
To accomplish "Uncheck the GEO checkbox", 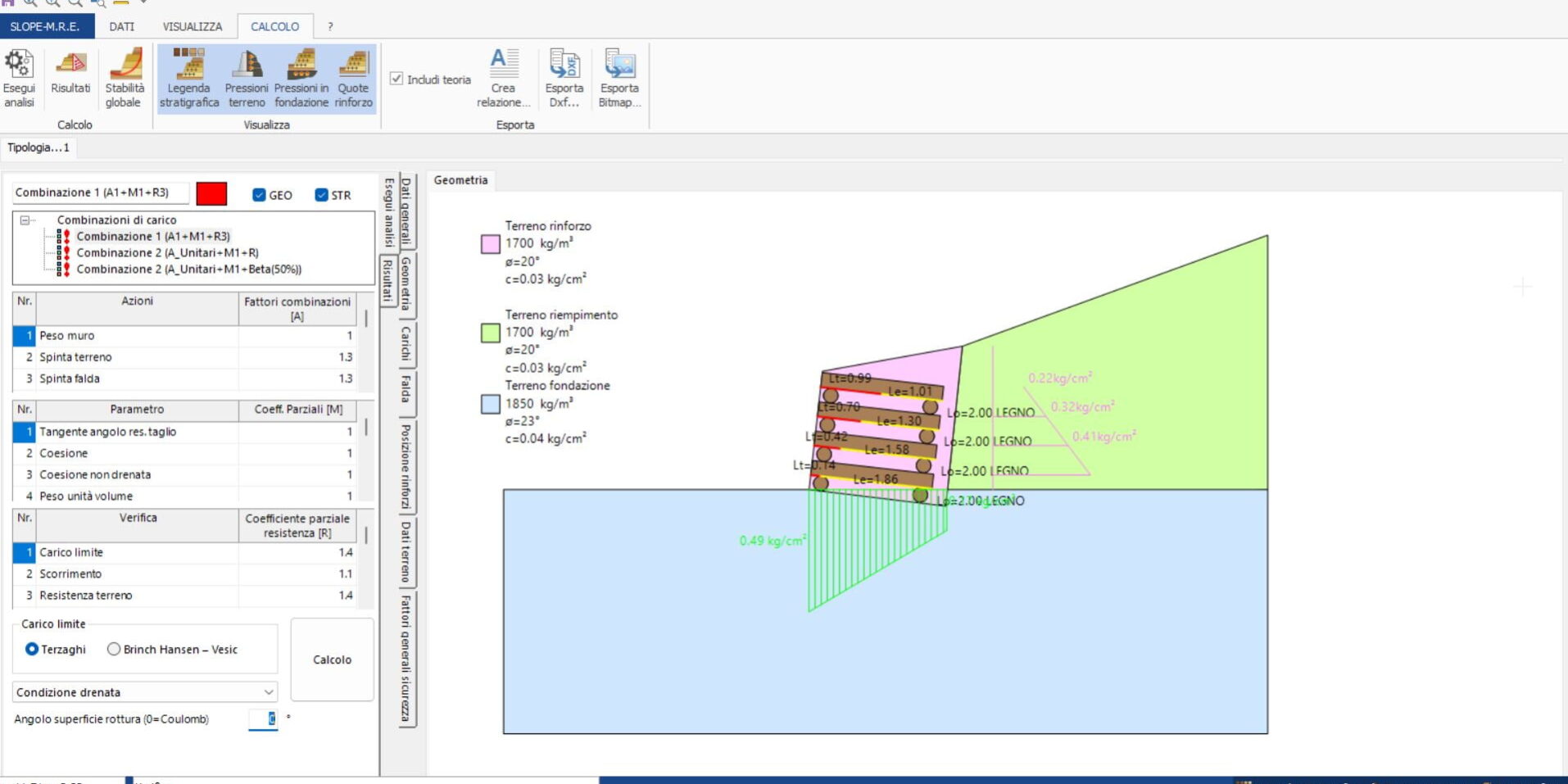I will (259, 195).
